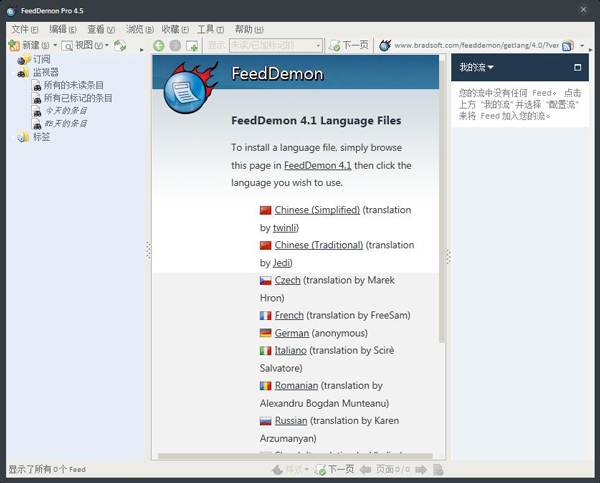Click the Russian flag icon

tap(266, 421)
